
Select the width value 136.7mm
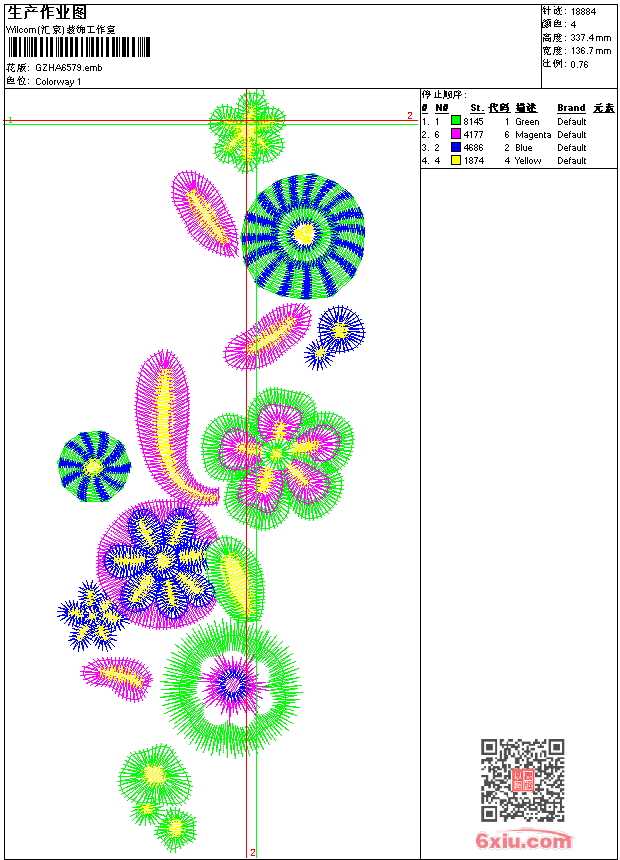click(x=591, y=51)
